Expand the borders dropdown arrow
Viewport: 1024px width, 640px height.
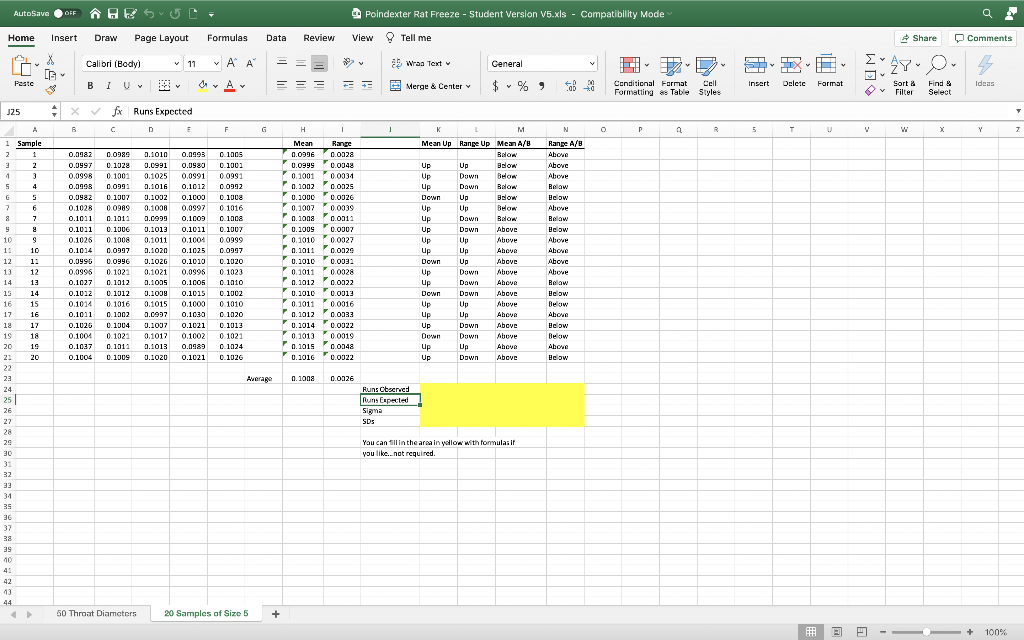(x=178, y=86)
